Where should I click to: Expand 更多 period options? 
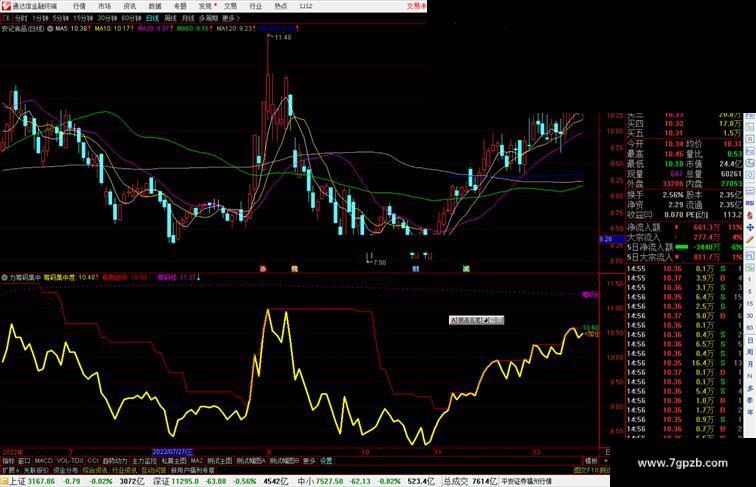pos(230,18)
